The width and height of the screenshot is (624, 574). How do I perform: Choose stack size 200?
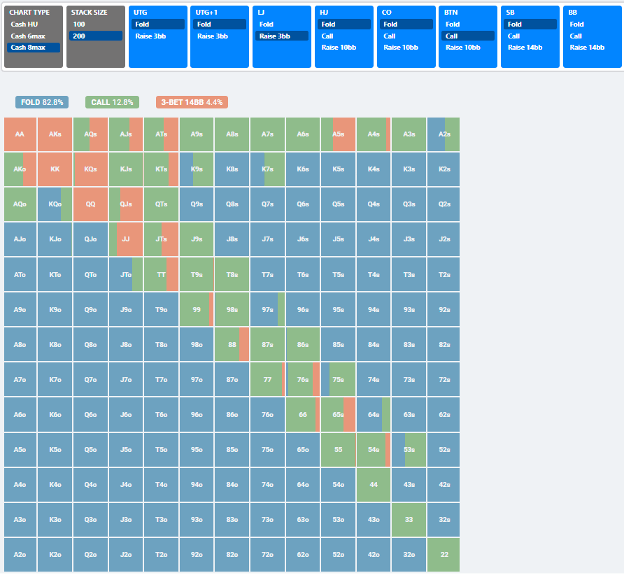(96, 36)
